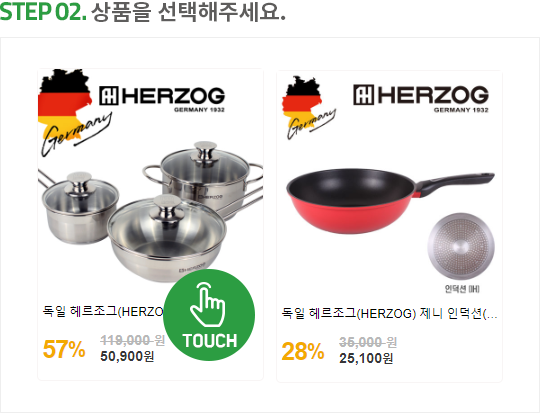Tap the green TOUCH hand icon
This screenshot has width=540, height=413.
[209, 315]
